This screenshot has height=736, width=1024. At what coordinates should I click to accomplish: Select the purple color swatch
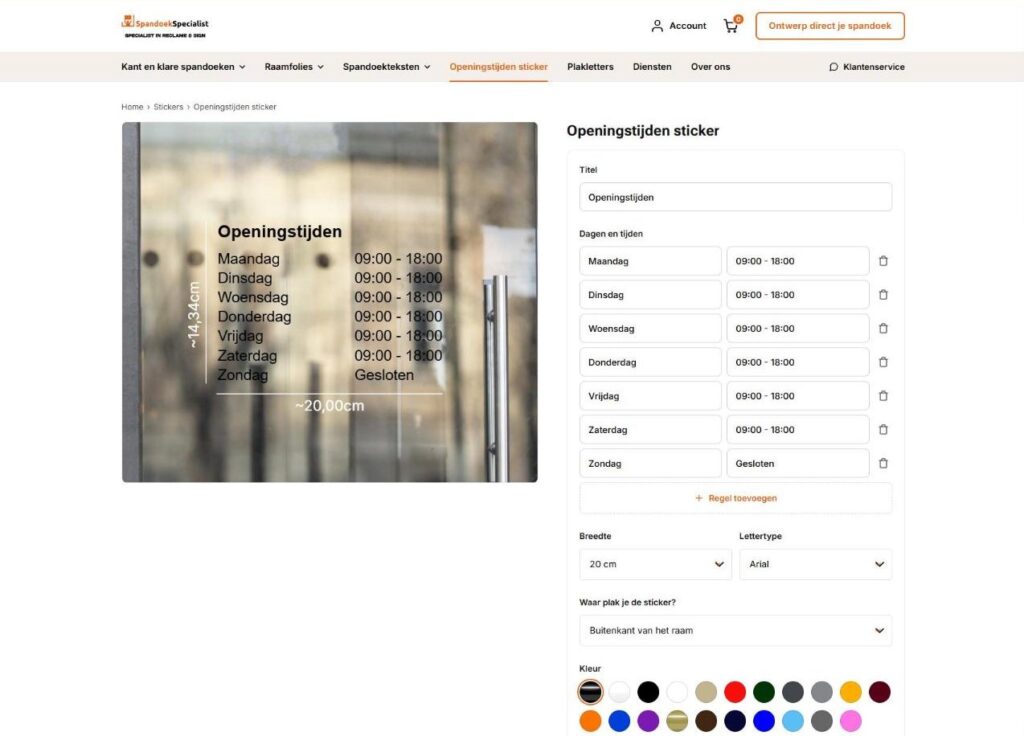point(648,720)
